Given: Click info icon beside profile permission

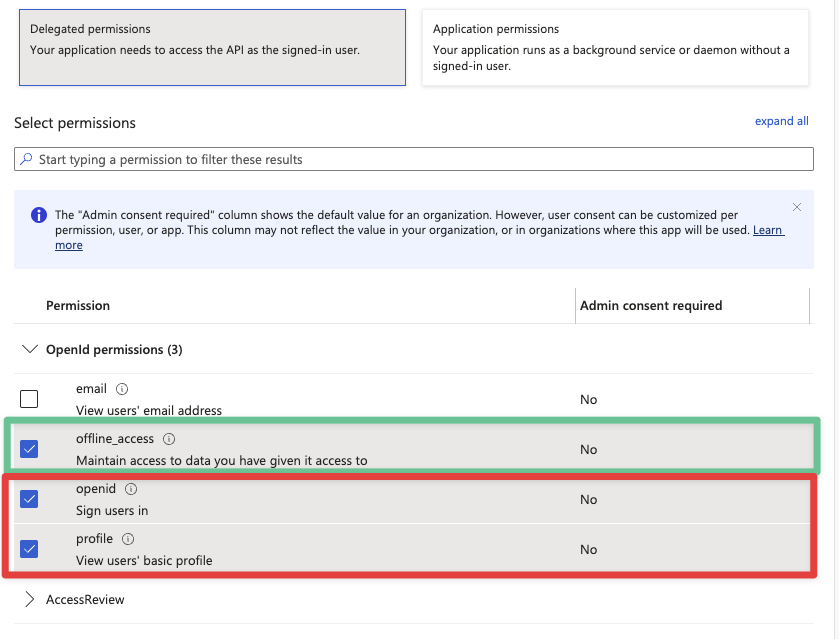Looking at the screenshot, I should pyautogui.click(x=128, y=539).
